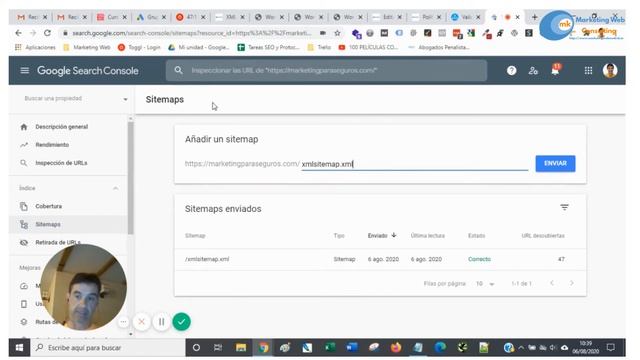
Task: Click the 47 discovered URLs value
Action: click(561, 259)
